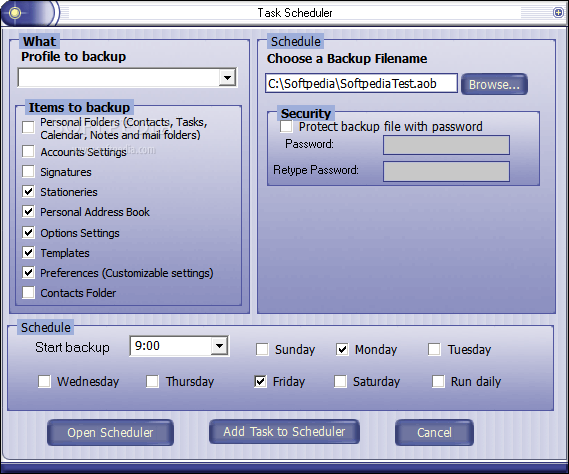Click the sun icon in title bar

click(15, 13)
